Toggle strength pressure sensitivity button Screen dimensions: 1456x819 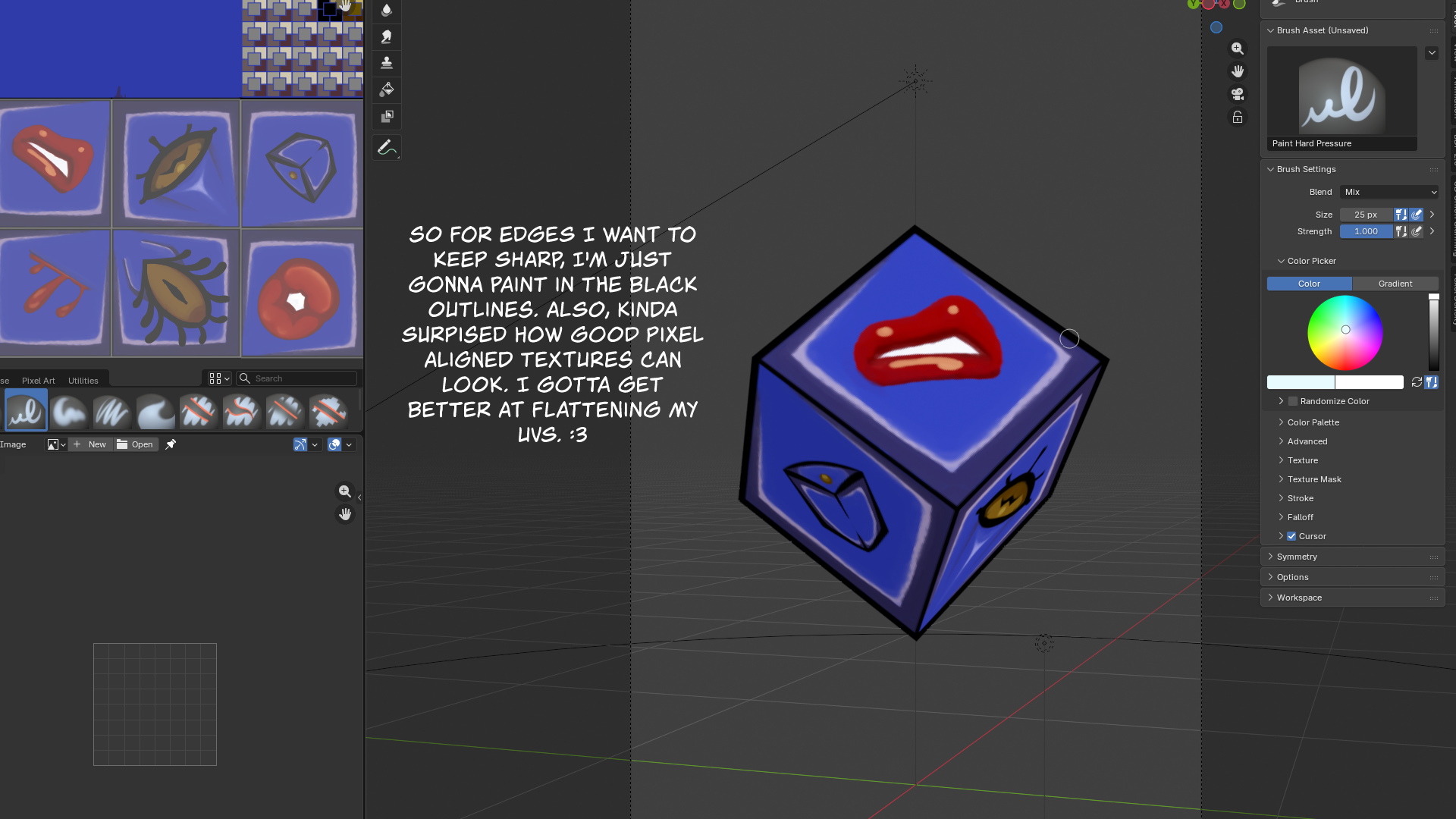1417,231
